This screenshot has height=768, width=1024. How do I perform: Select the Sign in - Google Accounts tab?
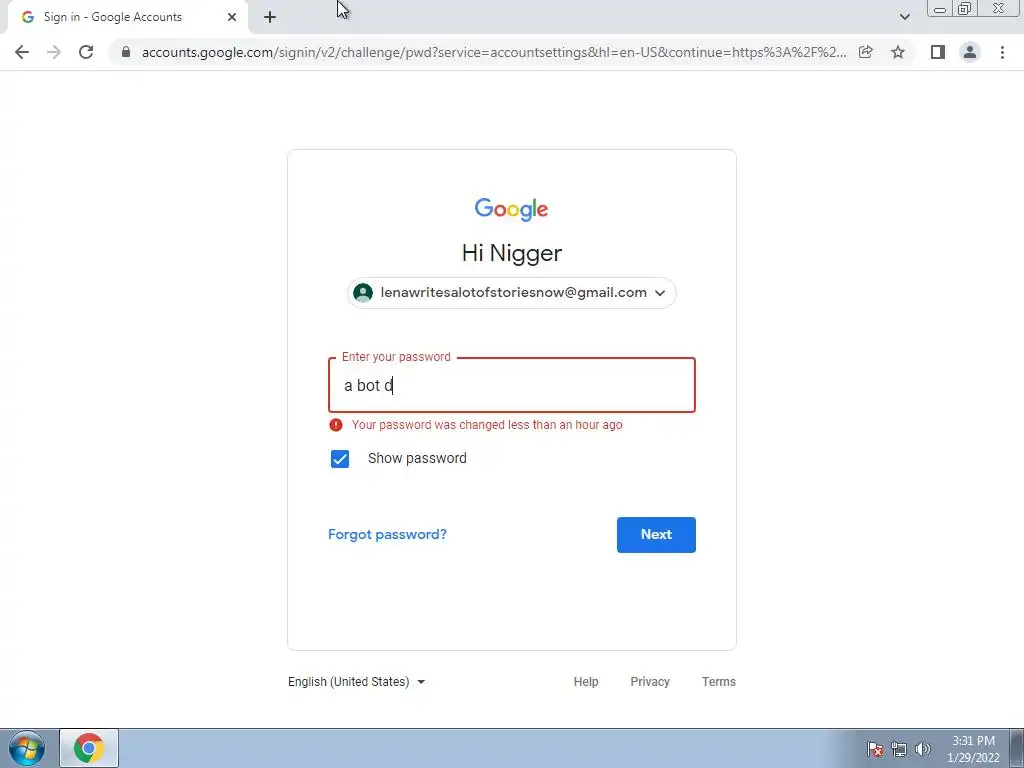127,17
